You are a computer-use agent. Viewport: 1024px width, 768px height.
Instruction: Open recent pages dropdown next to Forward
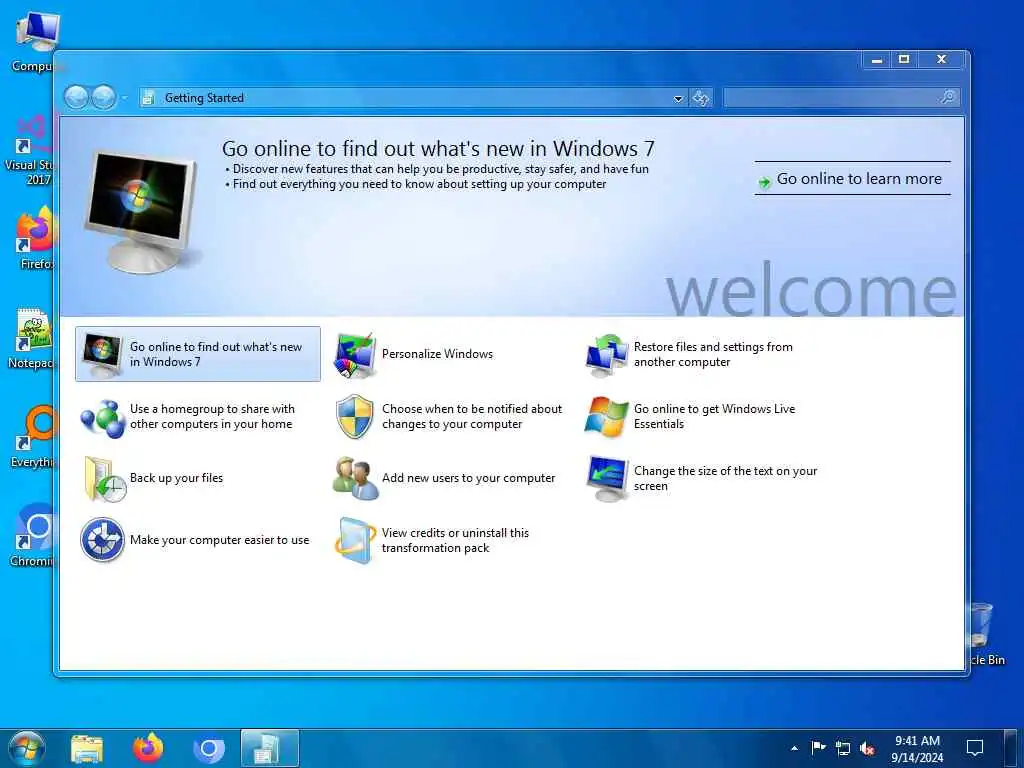coord(124,98)
